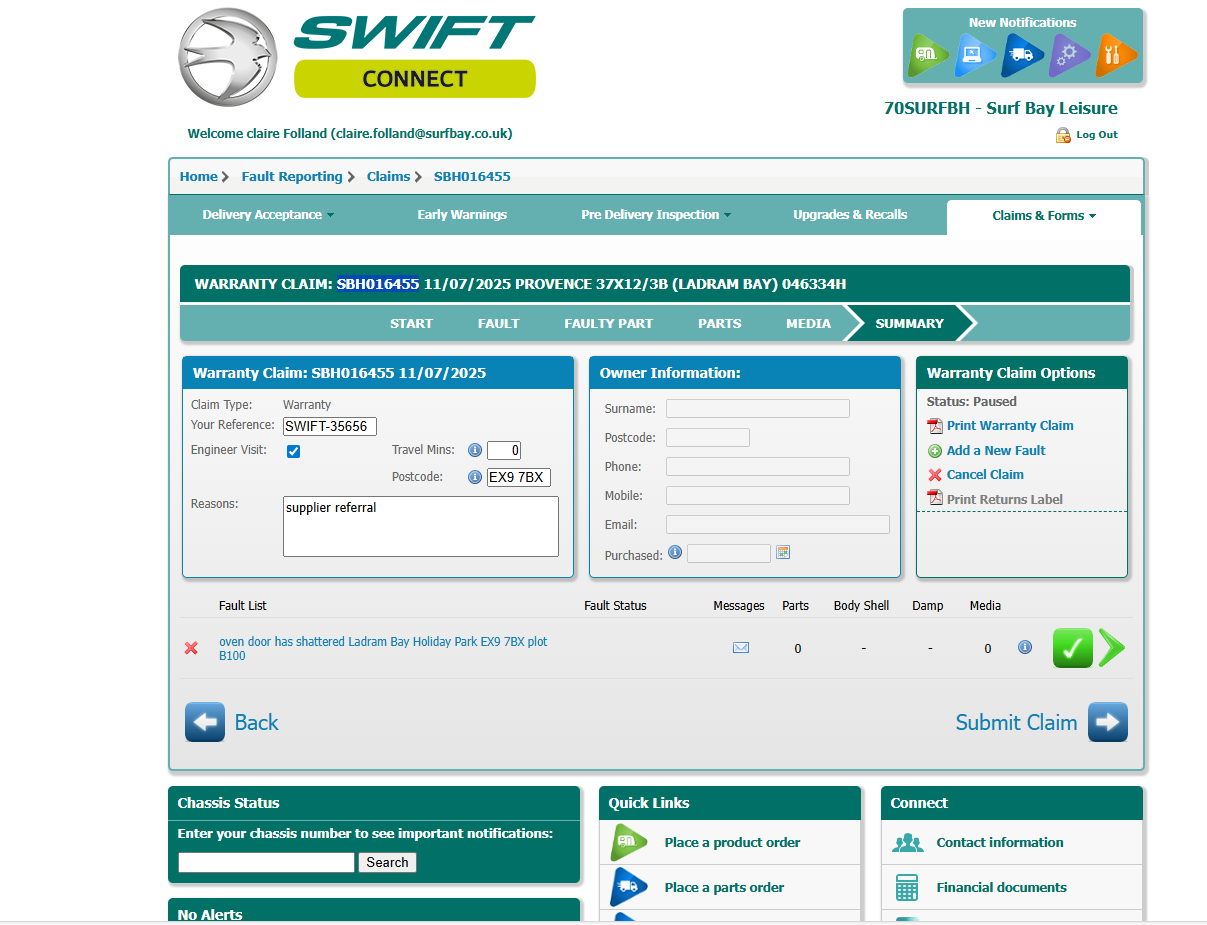Toggle the Engineer Visit checkbox
Screen dimensions: 1207x925
[293, 451]
